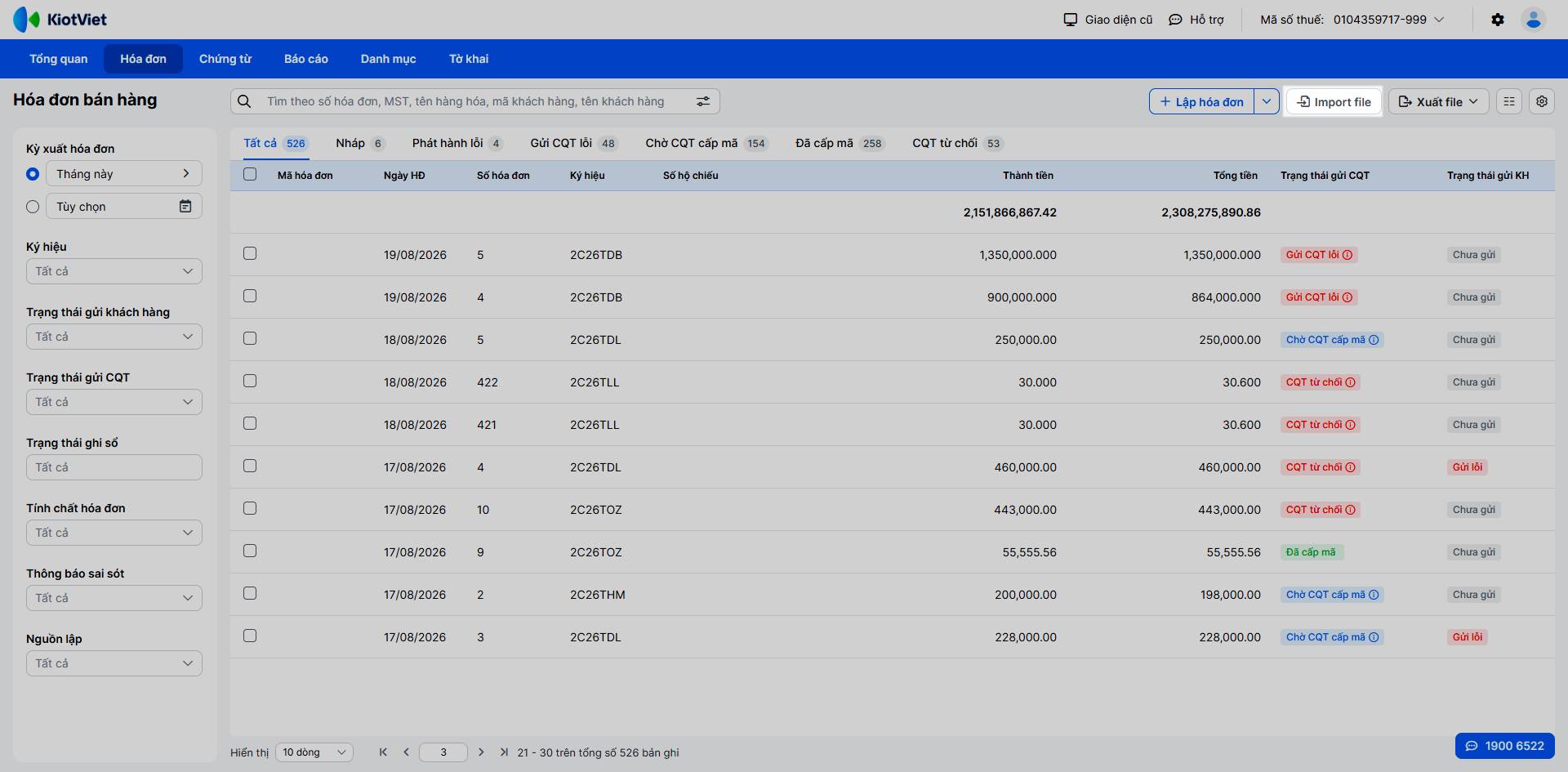This screenshot has width=1568, height=772.
Task: Click the KiotViet logo
Action: 60,20
